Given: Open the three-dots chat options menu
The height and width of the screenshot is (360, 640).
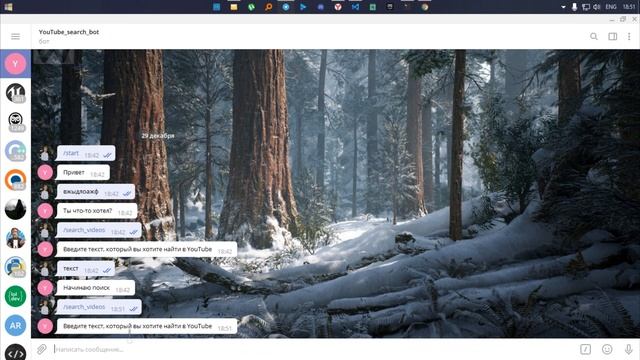Looking at the screenshot, I should point(629,36).
